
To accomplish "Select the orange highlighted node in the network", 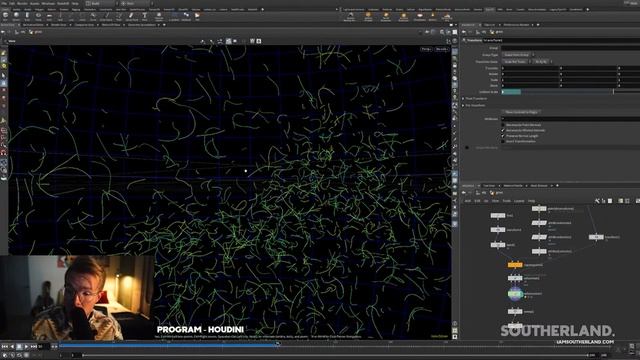I will pyautogui.click(x=515, y=265).
